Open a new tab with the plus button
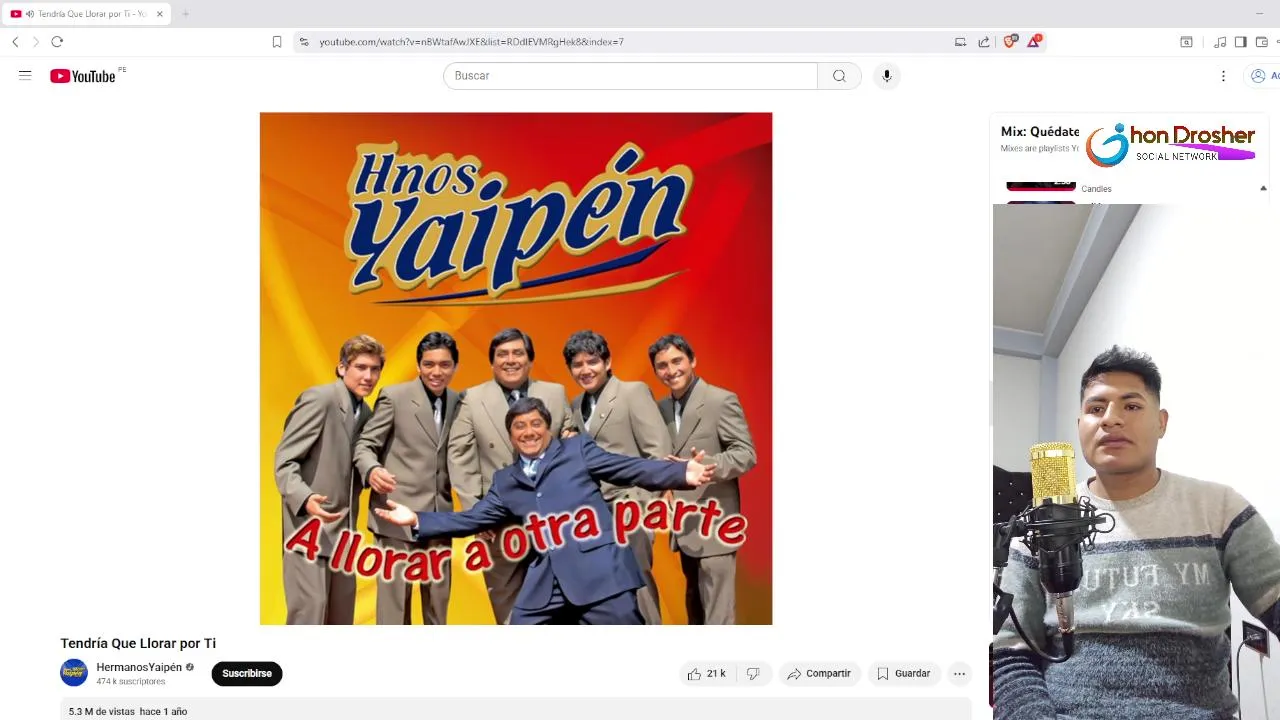Image resolution: width=1280 pixels, height=720 pixels. 185,14
